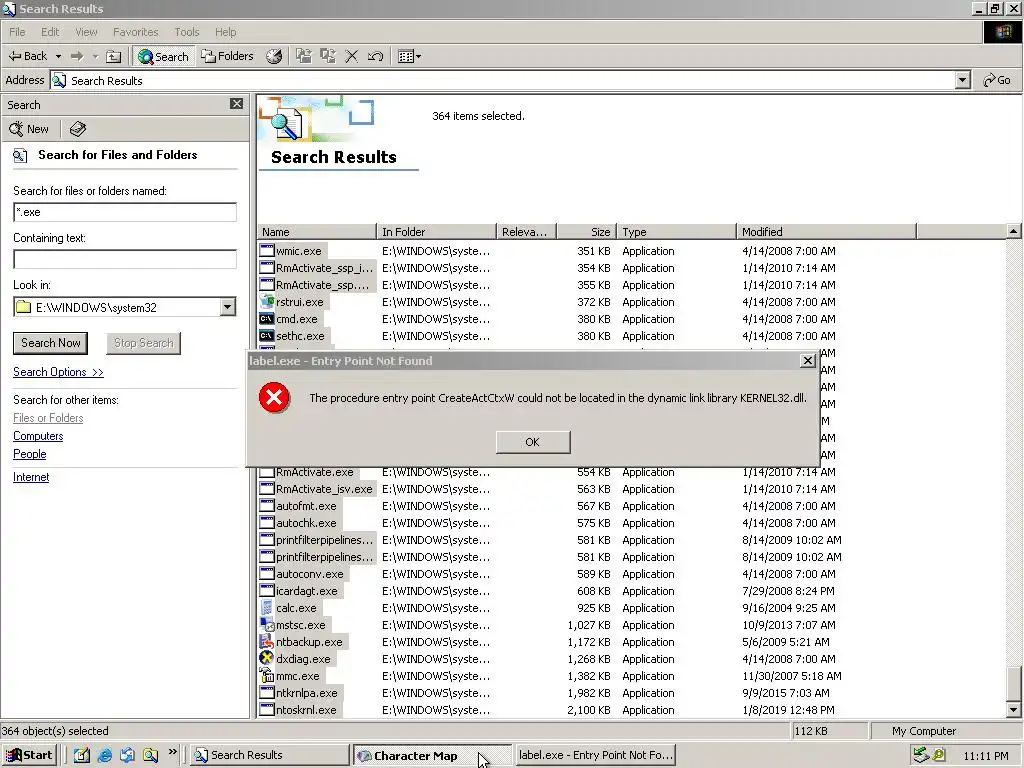
Task: Switch to Search Results taskbar button
Action: point(270,755)
